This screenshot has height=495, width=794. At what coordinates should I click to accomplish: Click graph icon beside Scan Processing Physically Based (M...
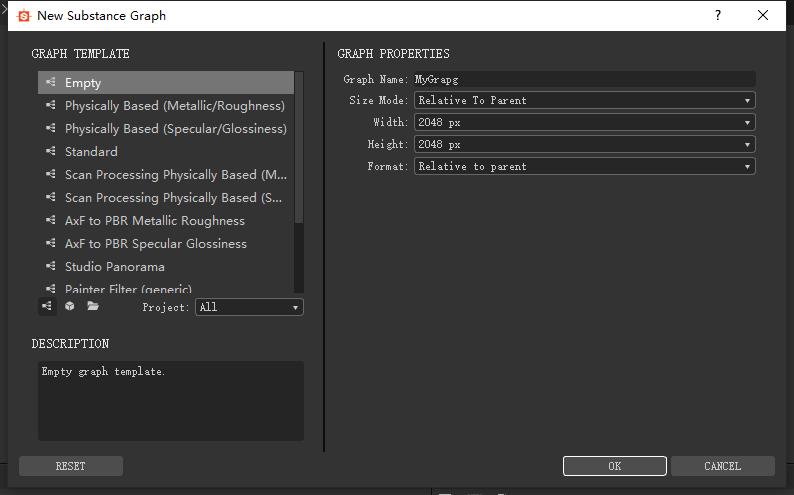(50, 174)
